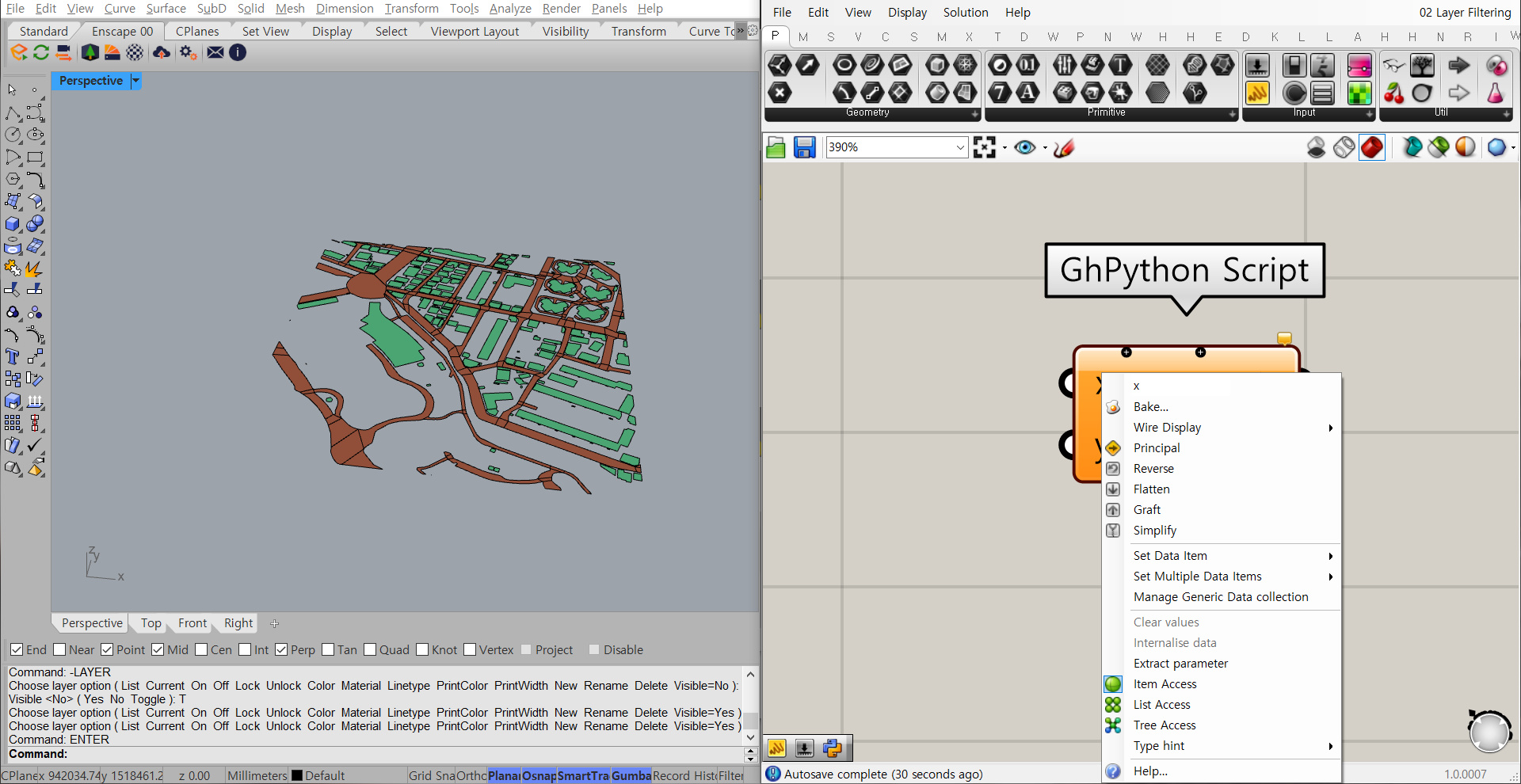
Task: Click the Default layer color swatch
Action: (297, 776)
